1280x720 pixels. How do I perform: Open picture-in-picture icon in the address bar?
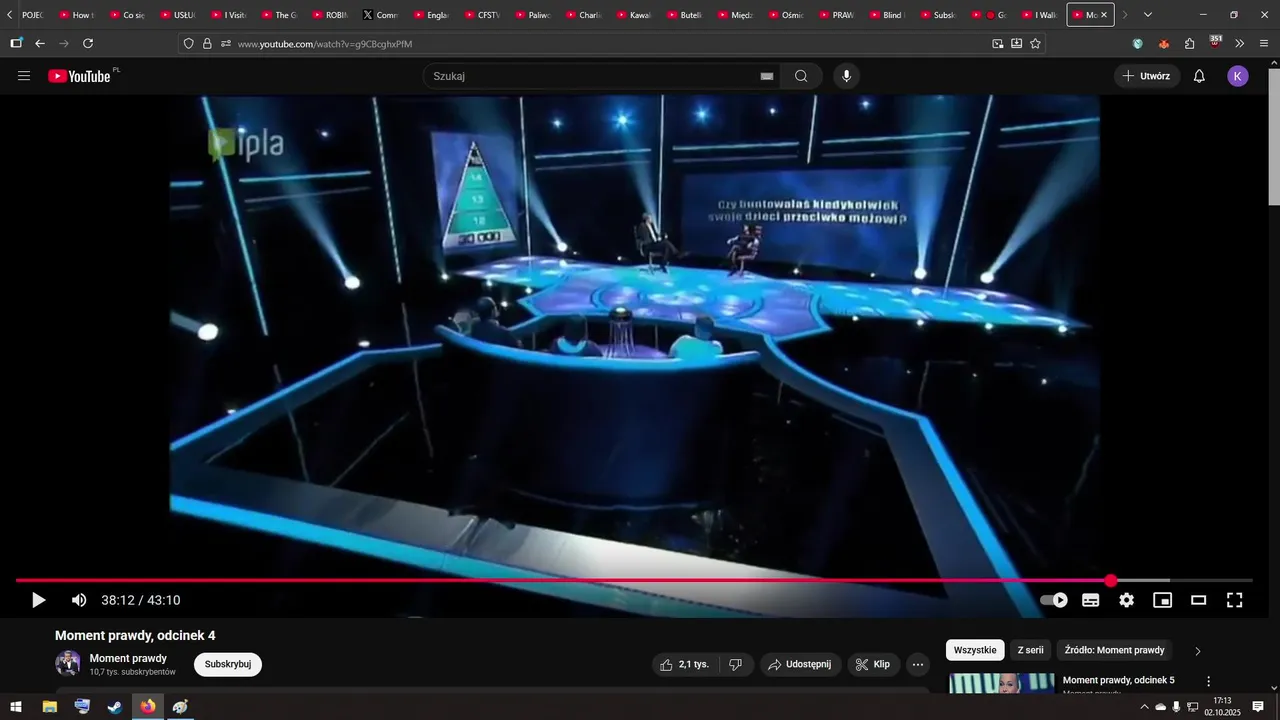(997, 44)
